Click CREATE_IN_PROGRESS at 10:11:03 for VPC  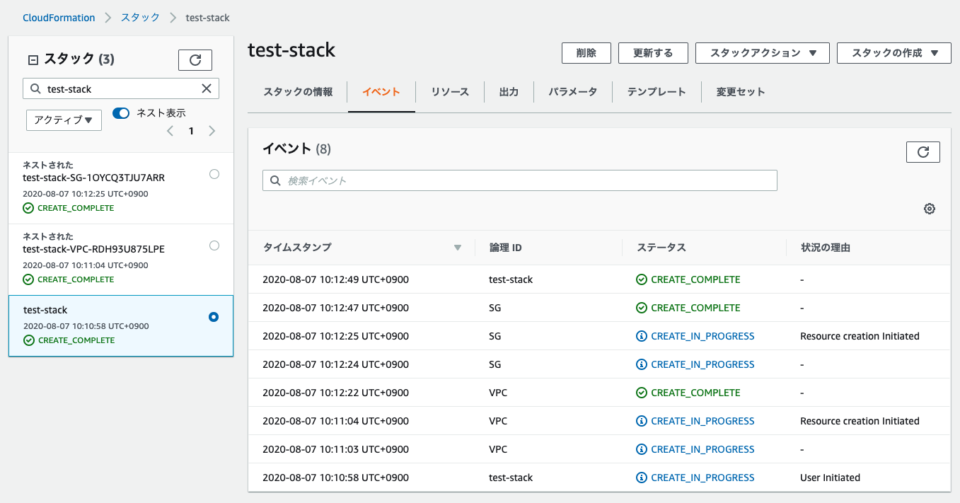point(702,449)
